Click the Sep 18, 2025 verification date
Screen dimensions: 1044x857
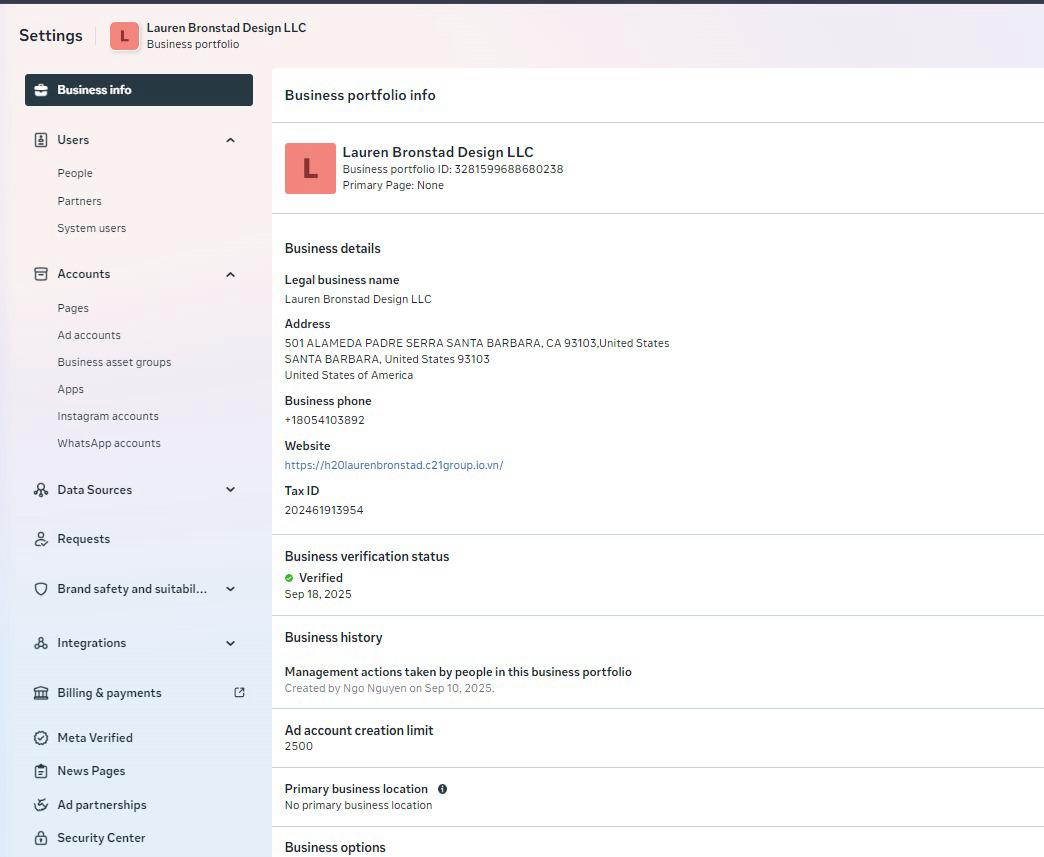318,594
